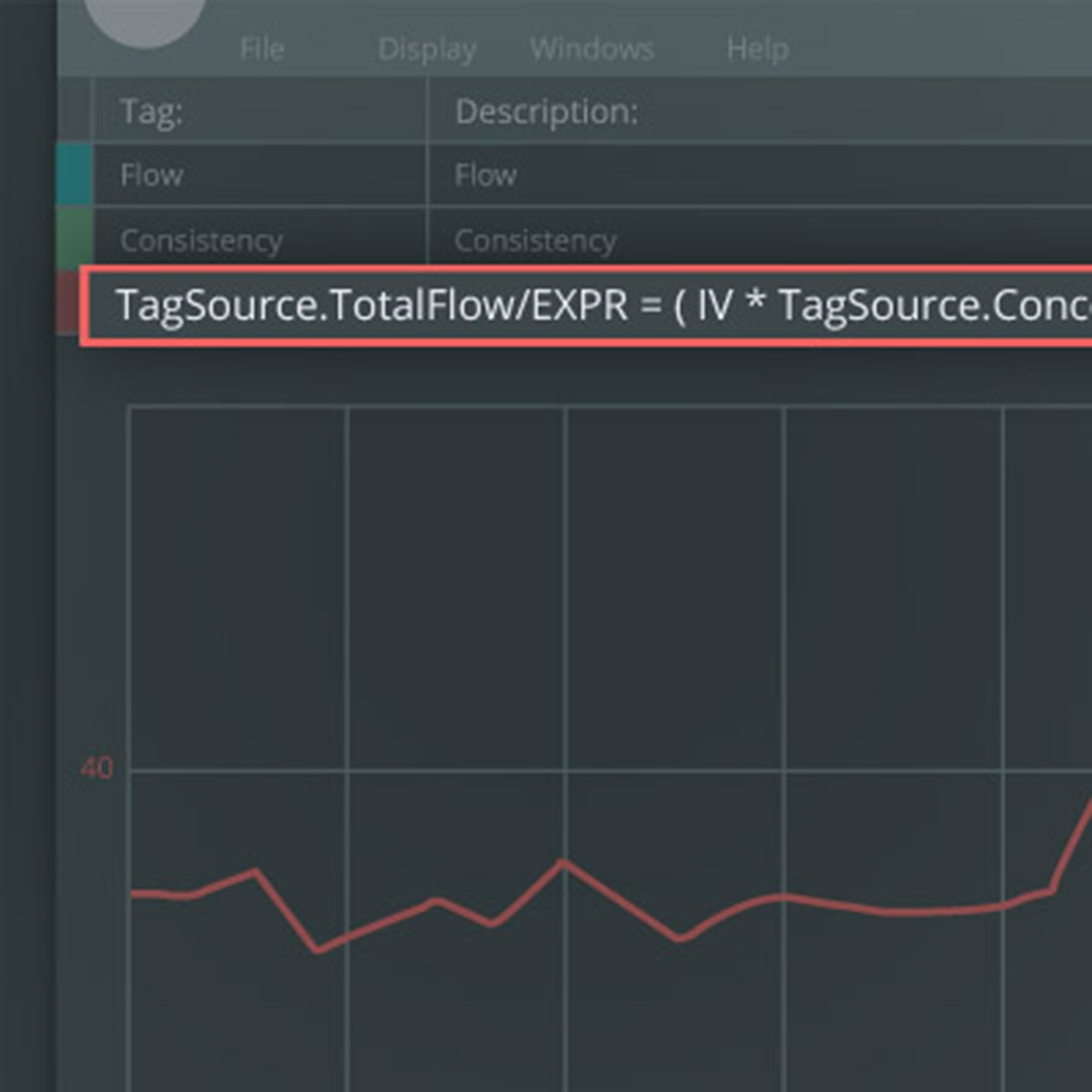Click the Description column header
Screen dimensions: 1092x1092
pos(546,111)
